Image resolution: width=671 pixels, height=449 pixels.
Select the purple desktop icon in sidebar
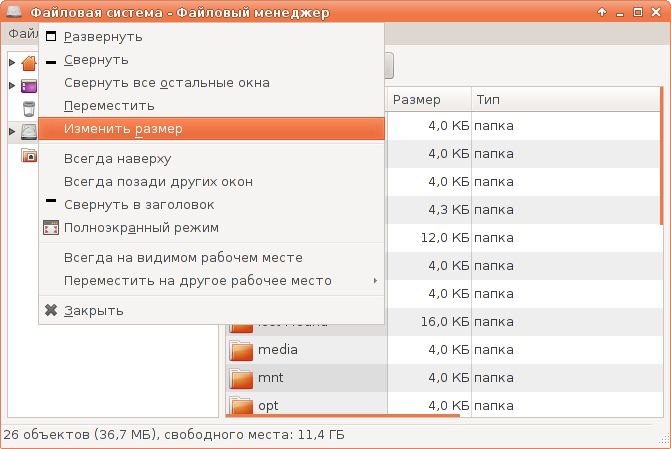click(x=29, y=86)
